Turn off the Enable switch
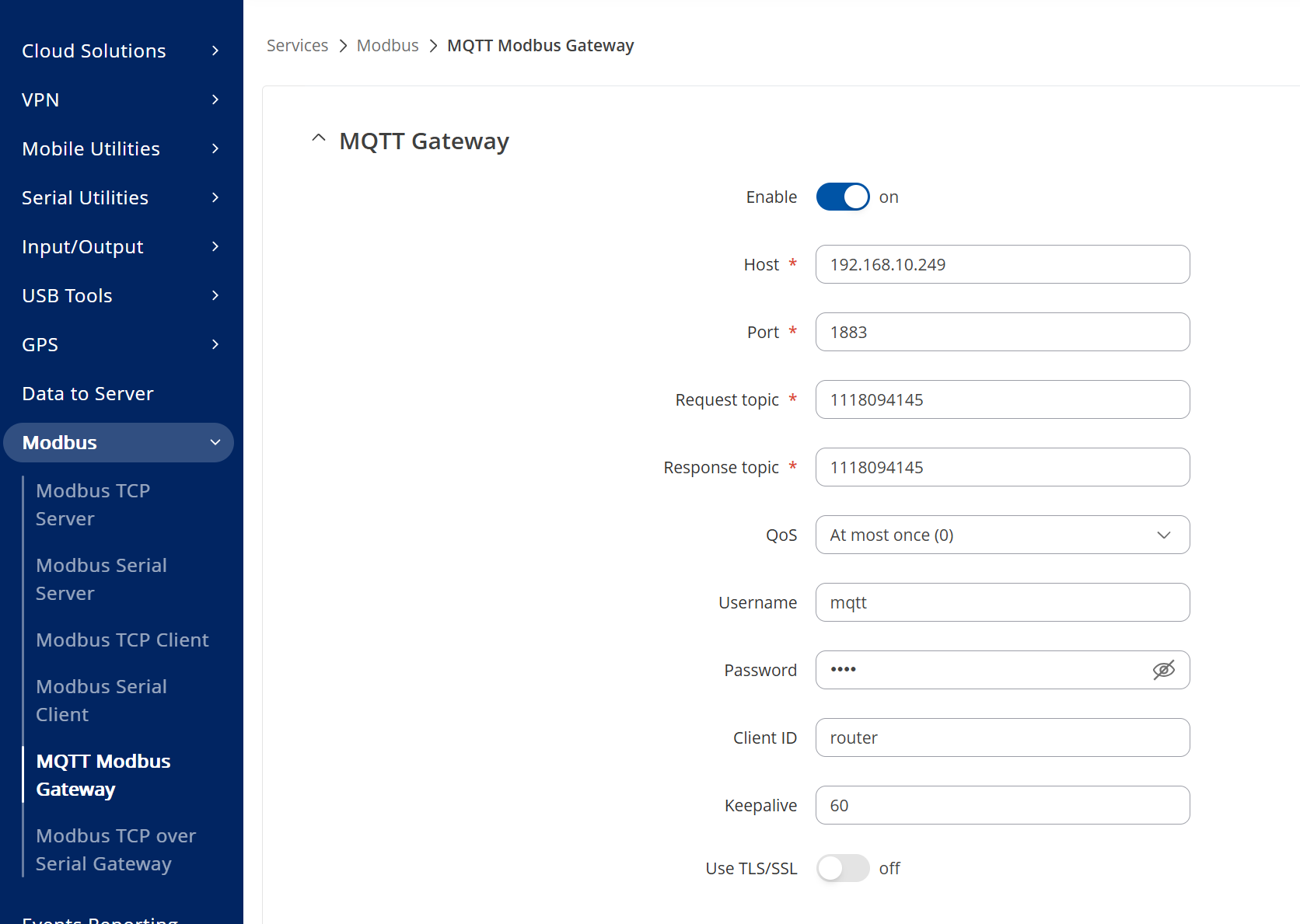 coord(843,197)
